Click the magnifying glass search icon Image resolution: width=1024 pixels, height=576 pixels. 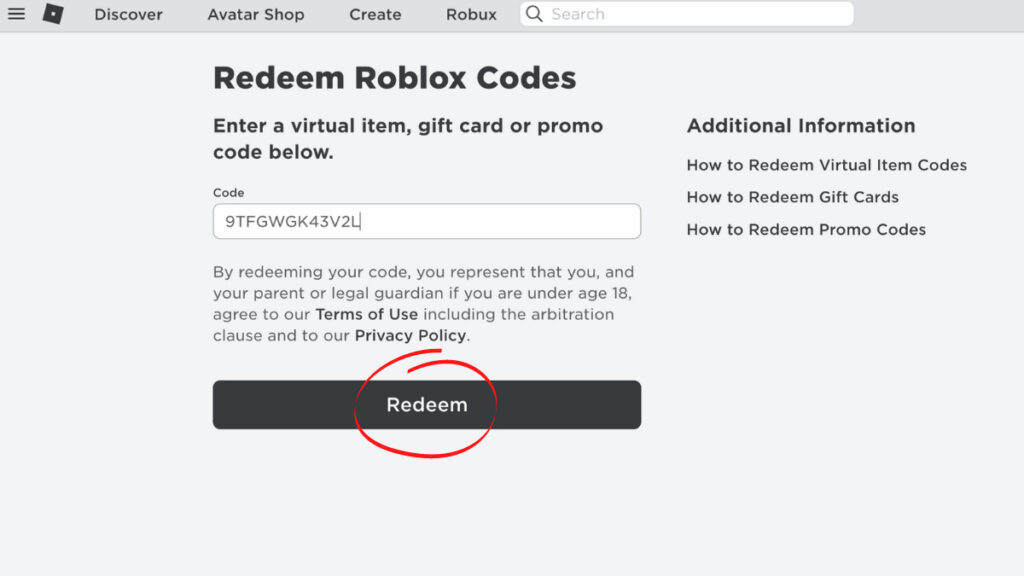pos(534,14)
